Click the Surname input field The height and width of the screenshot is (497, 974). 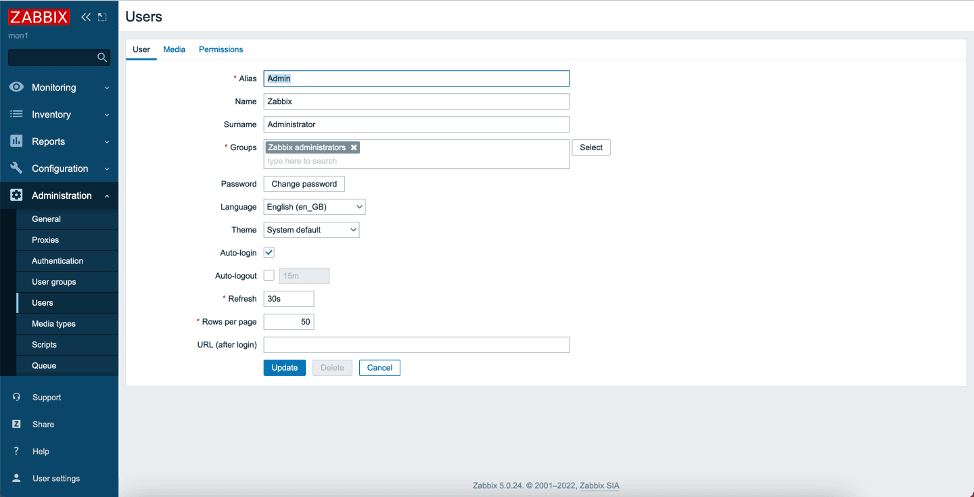(416, 124)
